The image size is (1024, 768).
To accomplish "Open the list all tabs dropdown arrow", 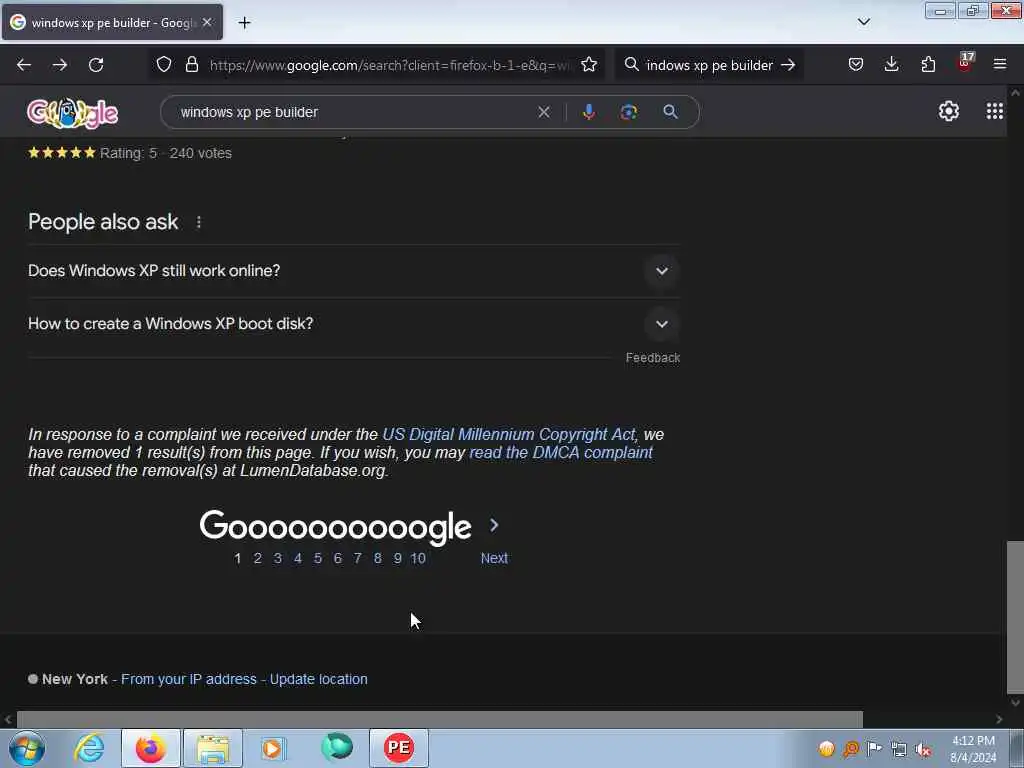I will (x=863, y=22).
